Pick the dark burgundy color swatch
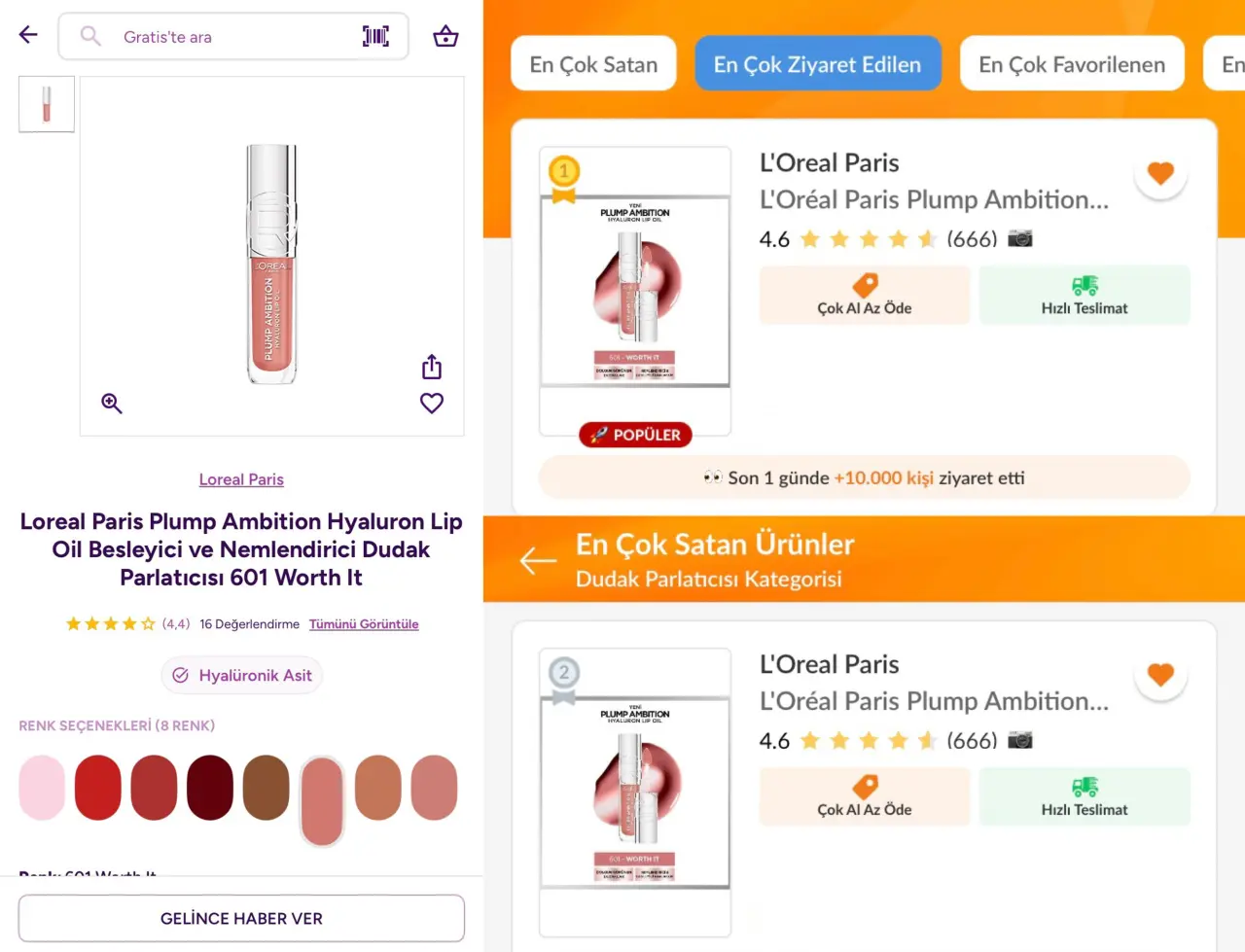Screen dimensions: 1245x952 pos(210,788)
